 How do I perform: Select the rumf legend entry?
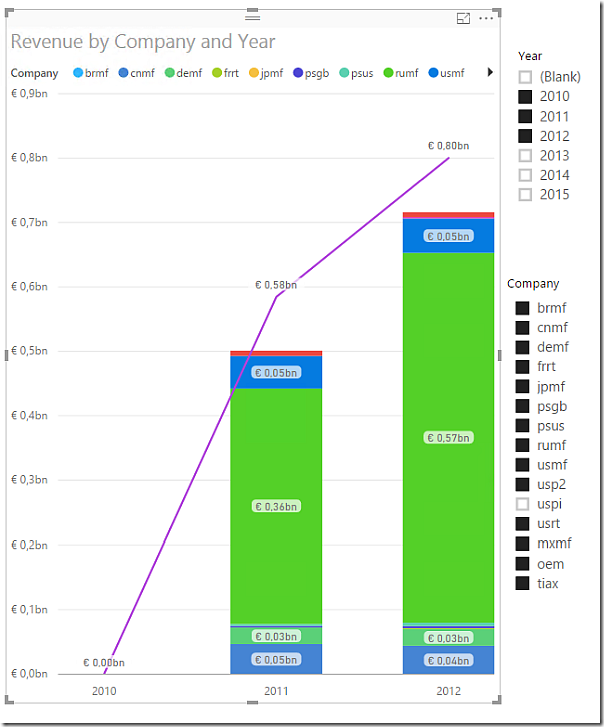pyautogui.click(x=404, y=73)
